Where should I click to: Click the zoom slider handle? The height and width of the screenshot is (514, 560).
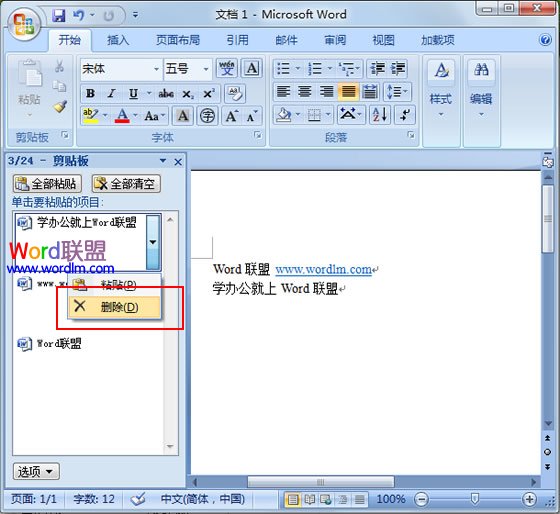pyautogui.click(x=475, y=499)
